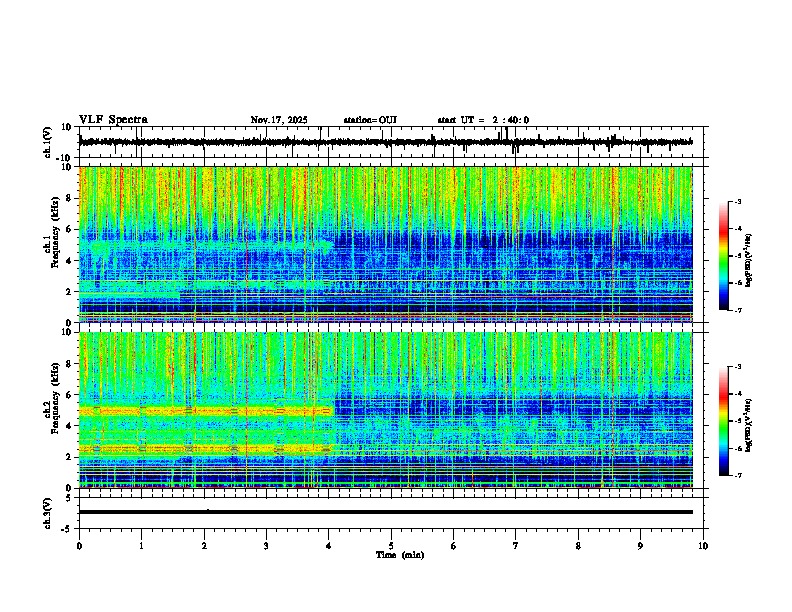Click the ch.2 color bar log(PSD) label
Screen dimensions: 792x612
tap(749, 424)
